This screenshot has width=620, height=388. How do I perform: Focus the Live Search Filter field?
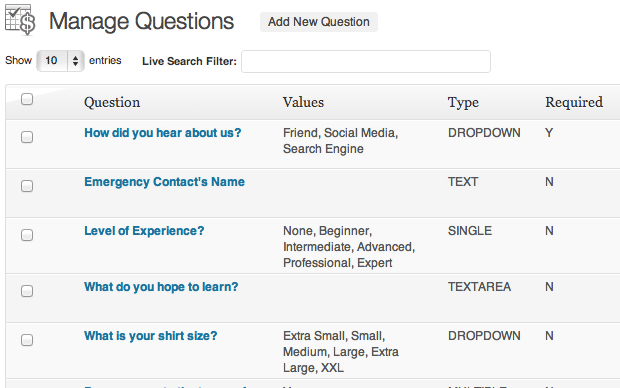pos(366,61)
